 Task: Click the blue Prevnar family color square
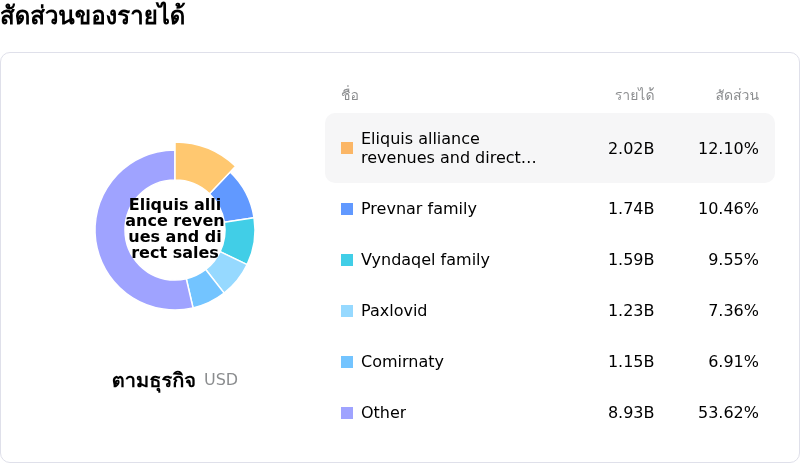click(347, 209)
